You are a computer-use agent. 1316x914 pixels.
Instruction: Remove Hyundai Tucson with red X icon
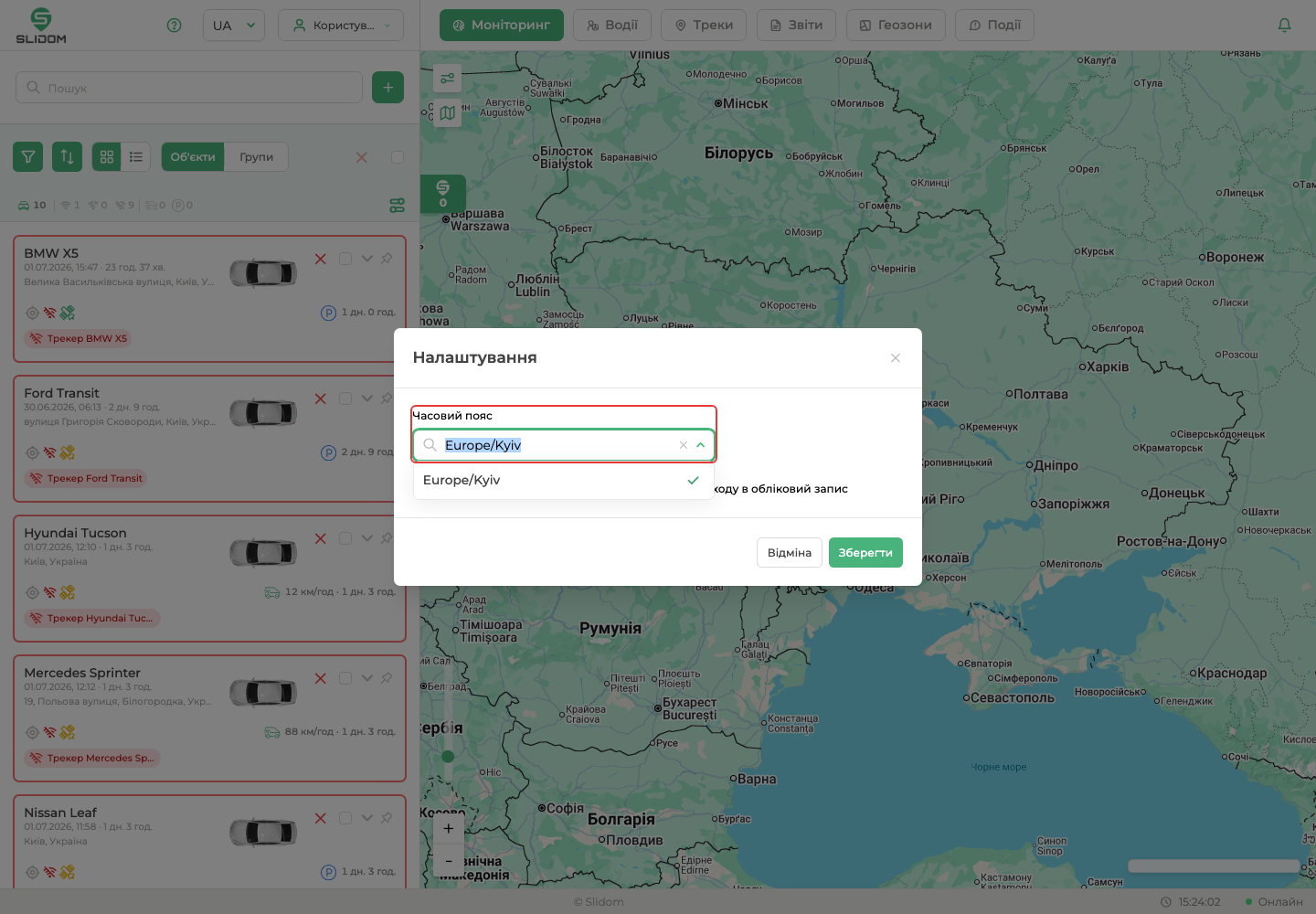pos(321,538)
